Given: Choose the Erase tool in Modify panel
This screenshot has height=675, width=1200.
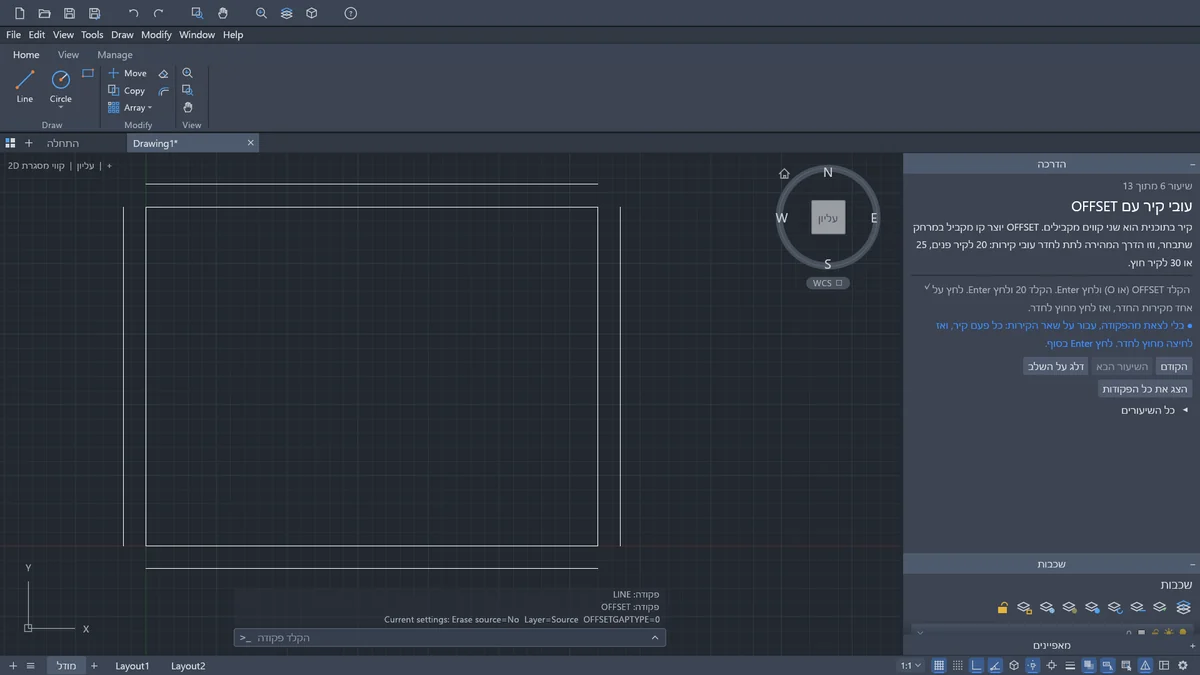Looking at the screenshot, I should (x=164, y=74).
